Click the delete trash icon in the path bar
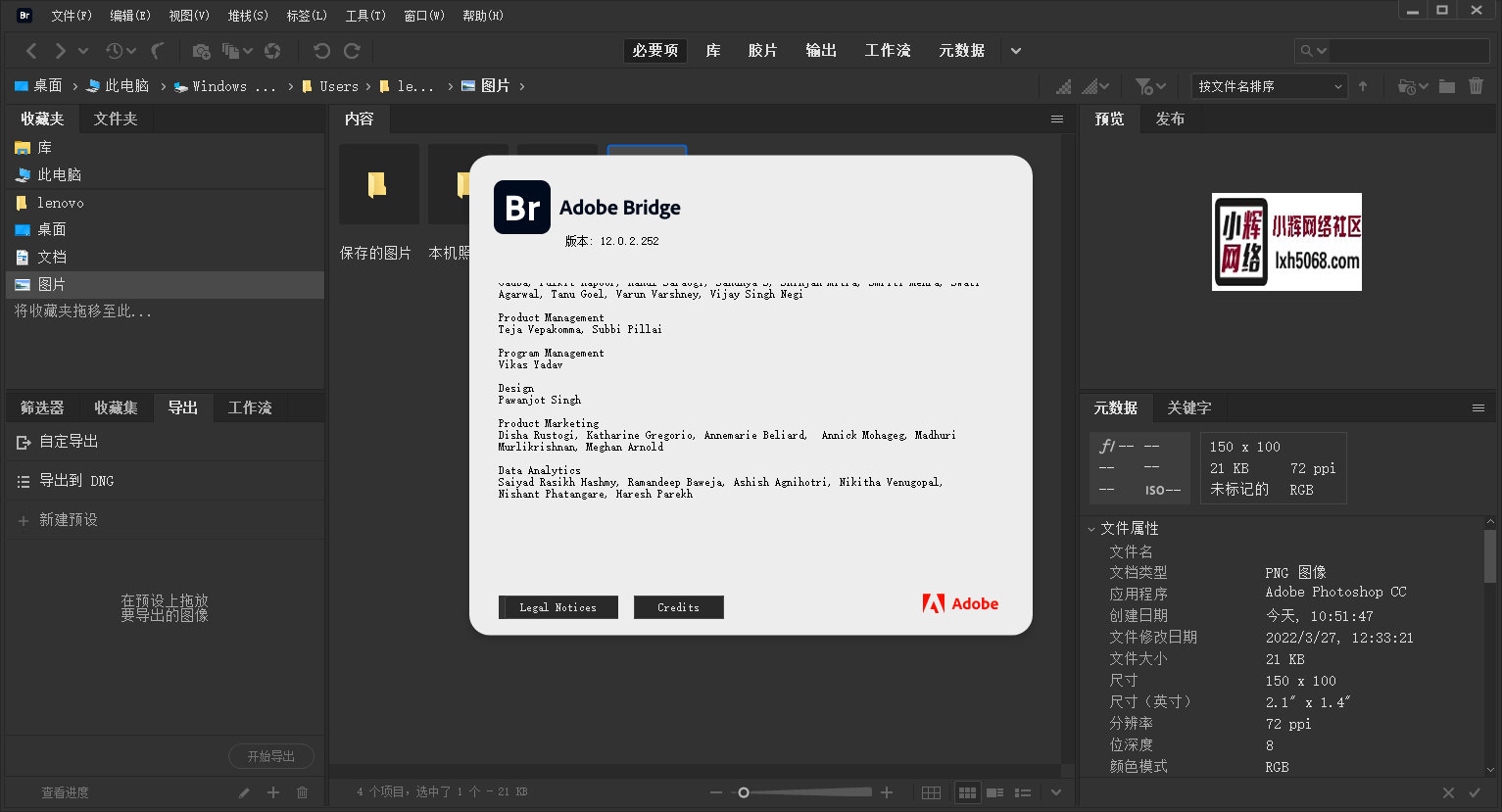This screenshot has height=812, width=1502. tap(1477, 87)
